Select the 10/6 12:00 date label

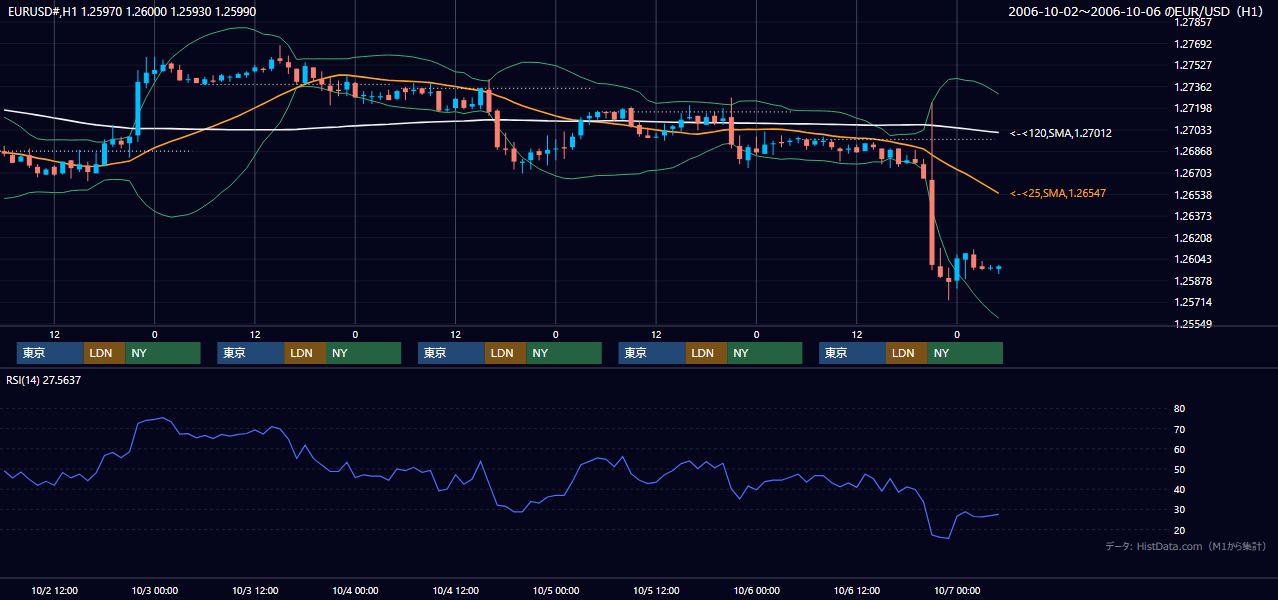[857, 591]
